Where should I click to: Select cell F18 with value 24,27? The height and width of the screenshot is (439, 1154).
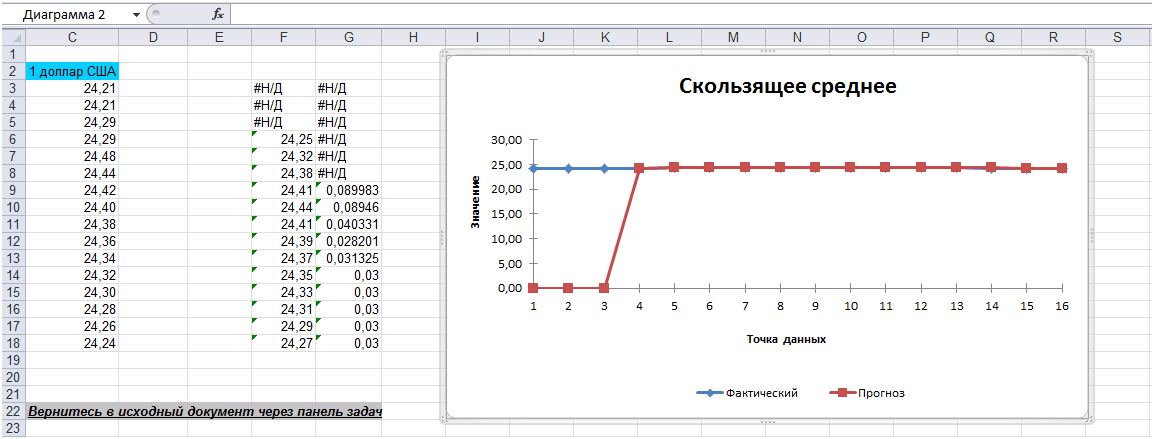point(283,343)
